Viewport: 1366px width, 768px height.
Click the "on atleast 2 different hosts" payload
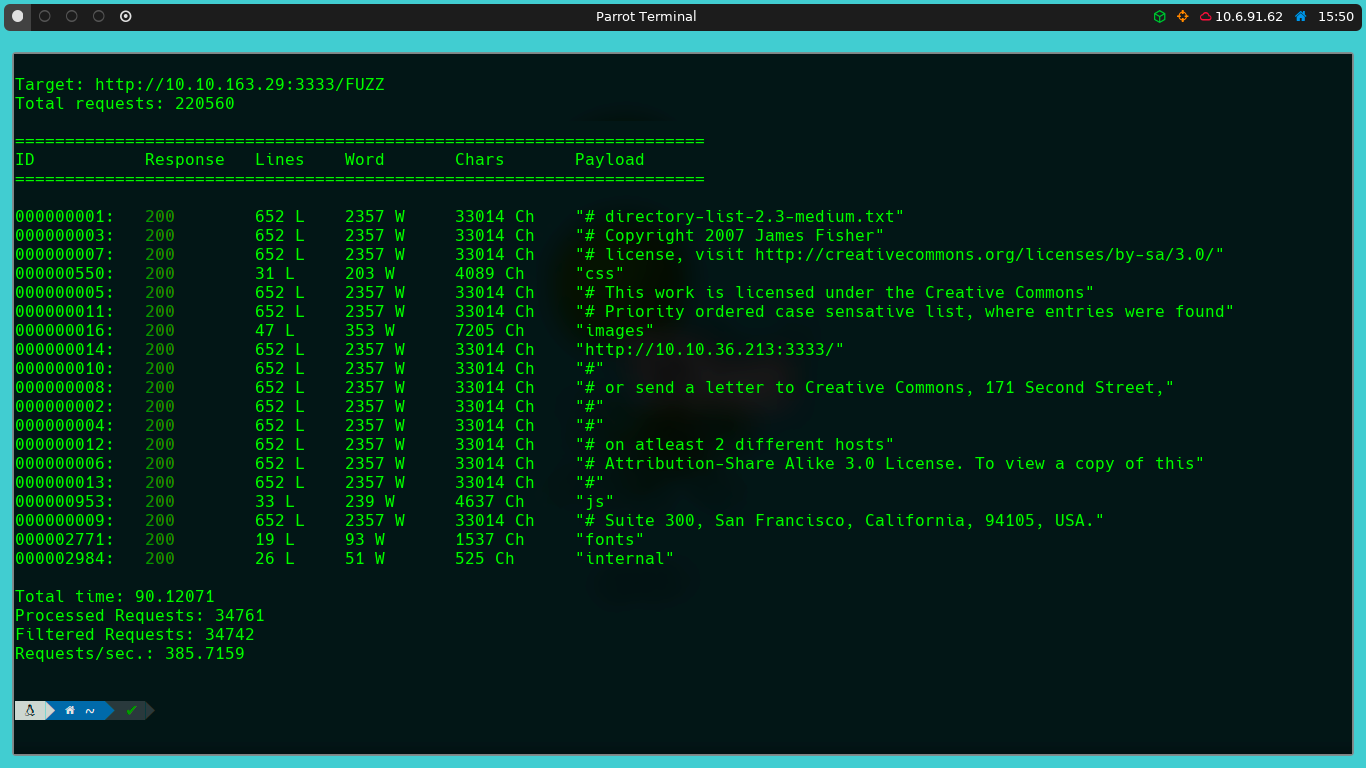tap(735, 445)
